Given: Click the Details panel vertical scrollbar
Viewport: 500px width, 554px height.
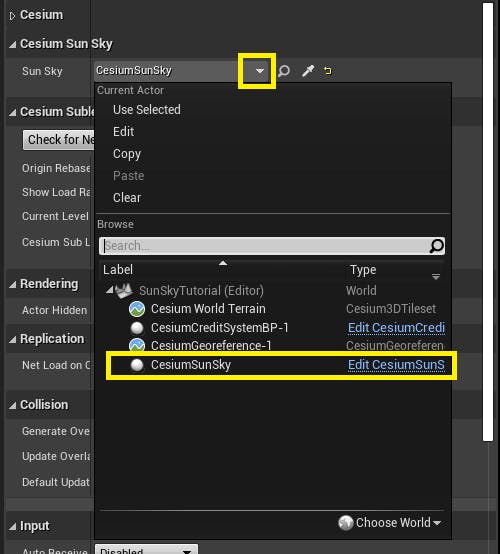Looking at the screenshot, I should [488, 221].
